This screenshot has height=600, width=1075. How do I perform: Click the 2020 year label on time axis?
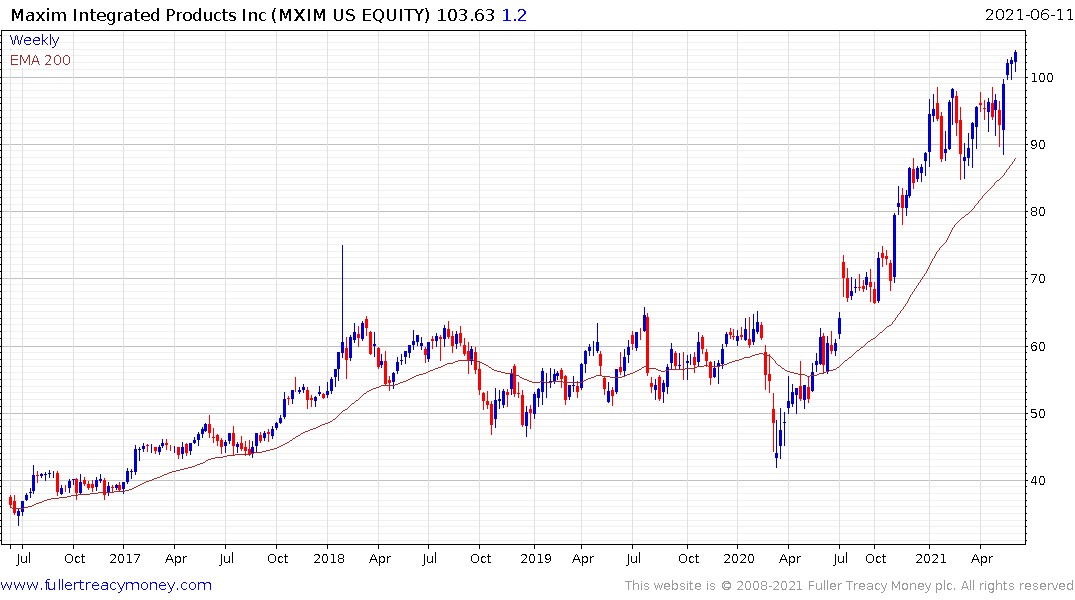click(x=739, y=558)
